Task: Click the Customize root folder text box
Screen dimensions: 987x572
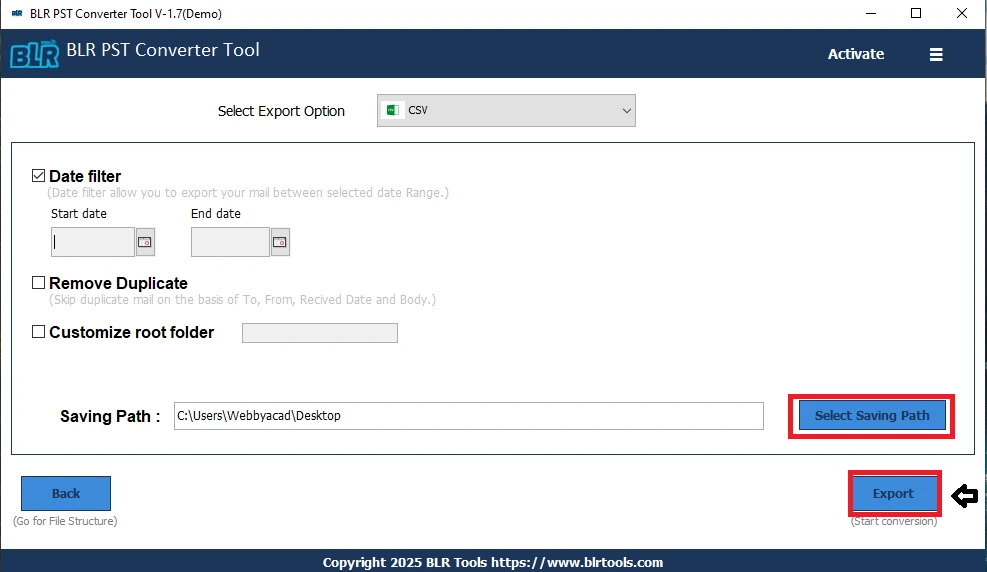Action: click(320, 333)
